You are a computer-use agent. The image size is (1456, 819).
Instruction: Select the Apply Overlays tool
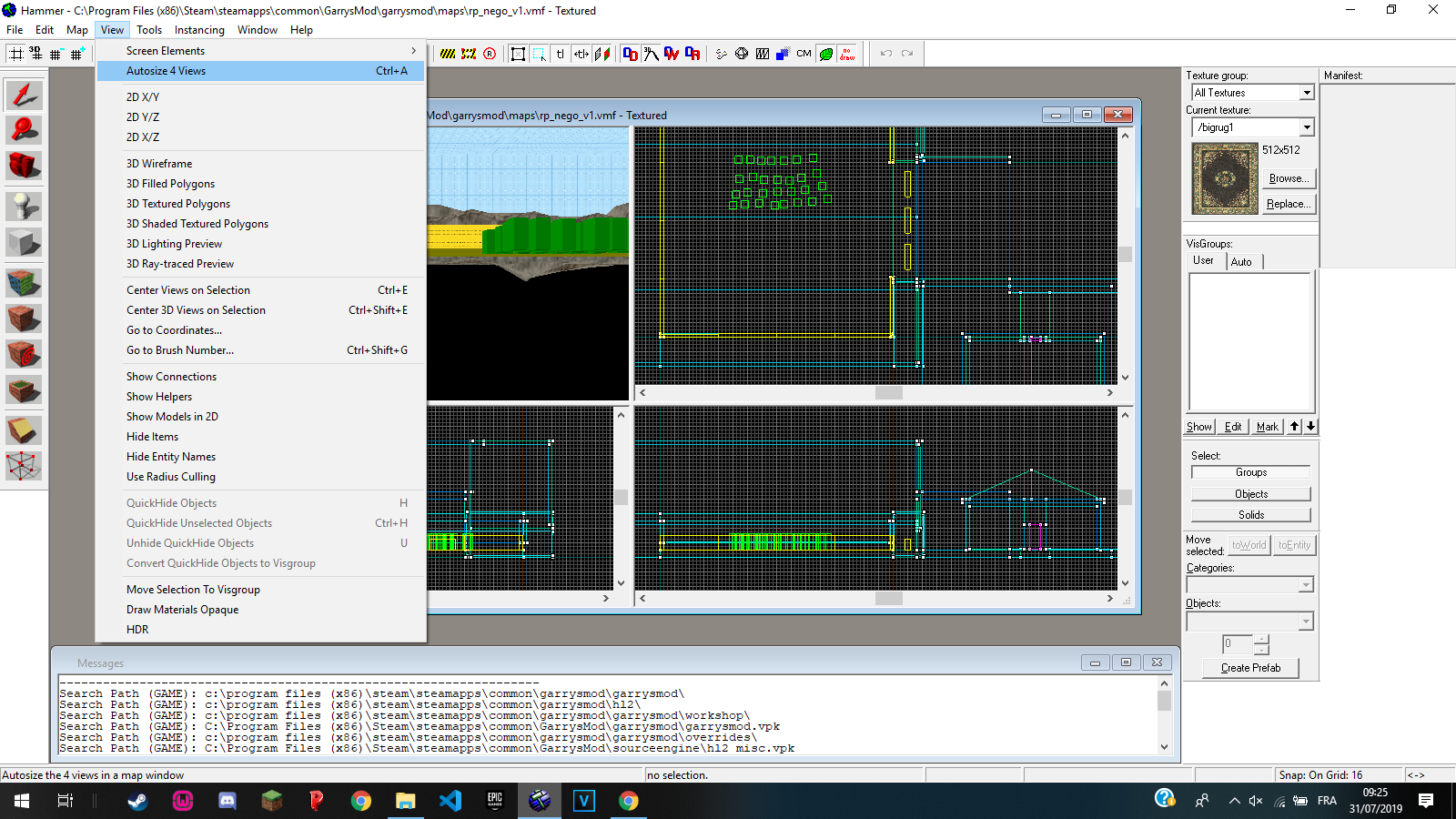tap(24, 390)
